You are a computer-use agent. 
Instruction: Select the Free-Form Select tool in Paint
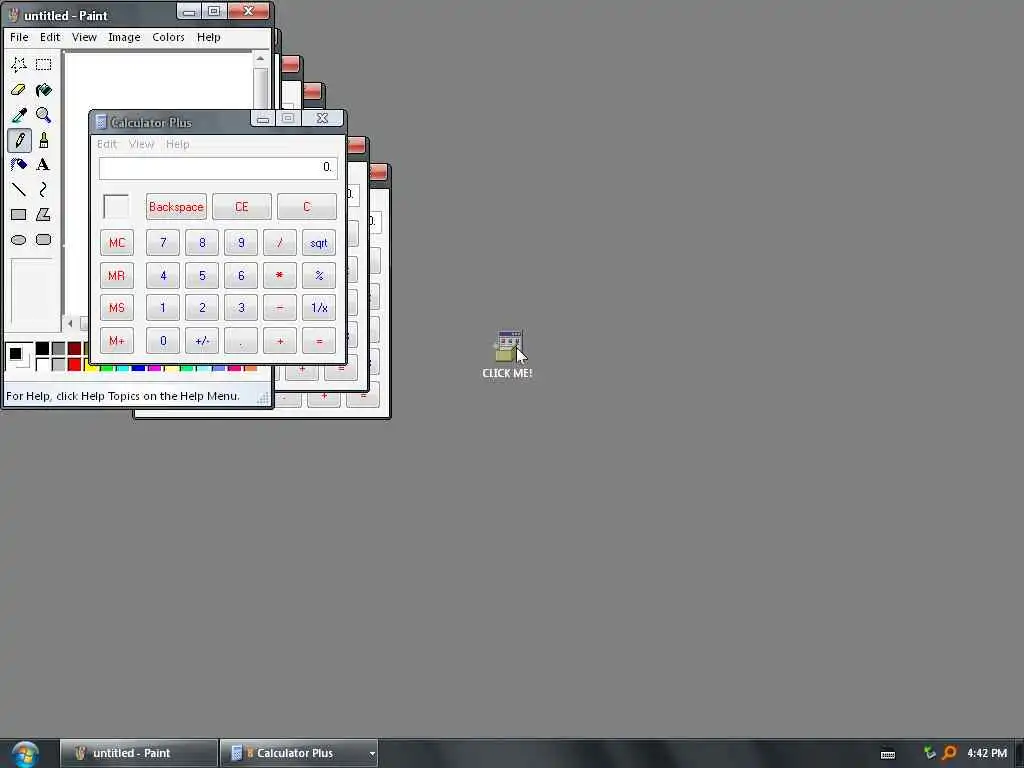point(19,64)
